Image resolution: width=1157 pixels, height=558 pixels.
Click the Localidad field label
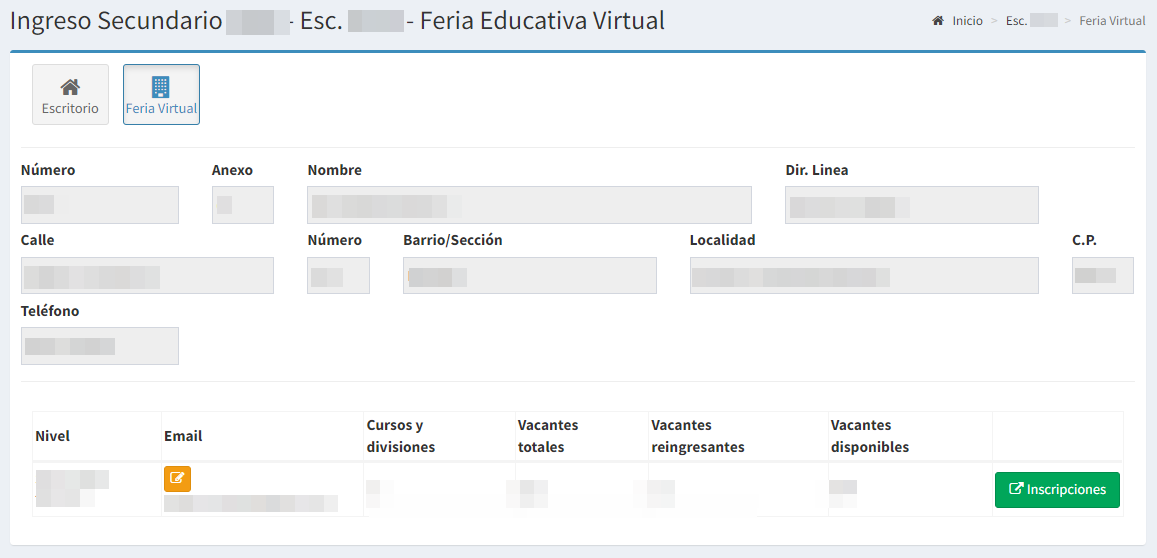tap(722, 241)
